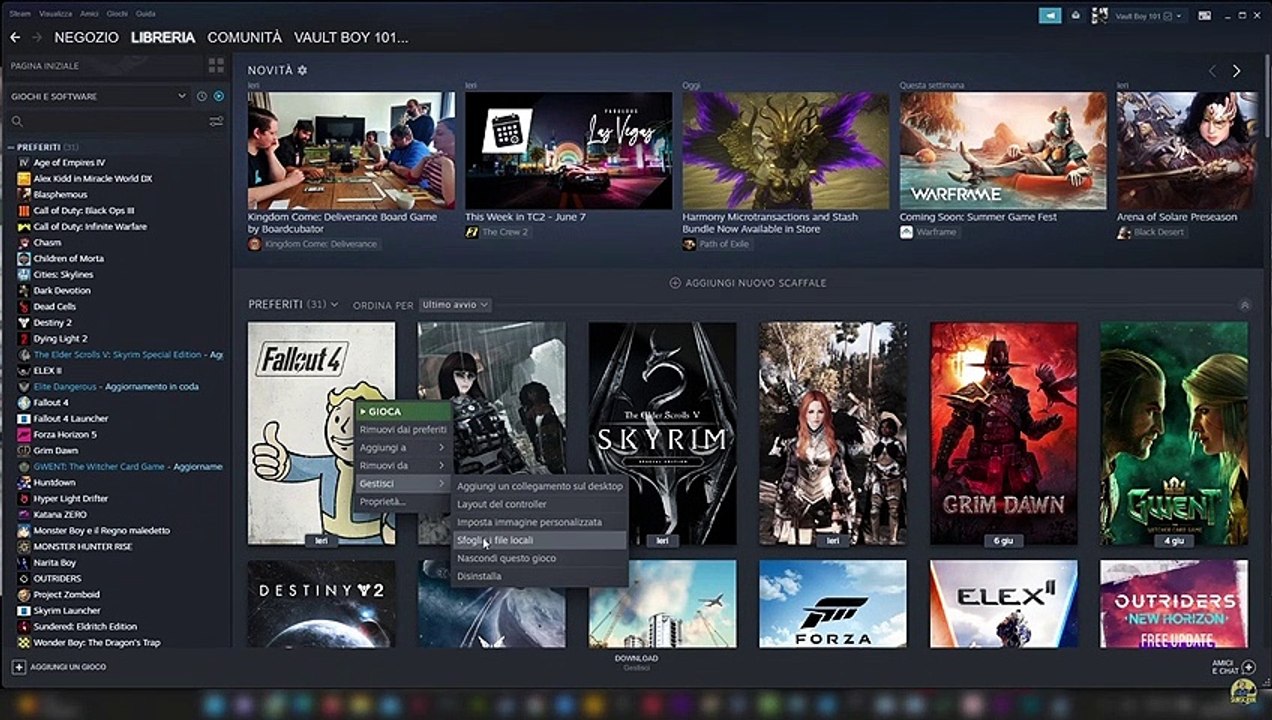This screenshot has height=720, width=1272.
Task: Click the library search input field
Action: pos(115,121)
